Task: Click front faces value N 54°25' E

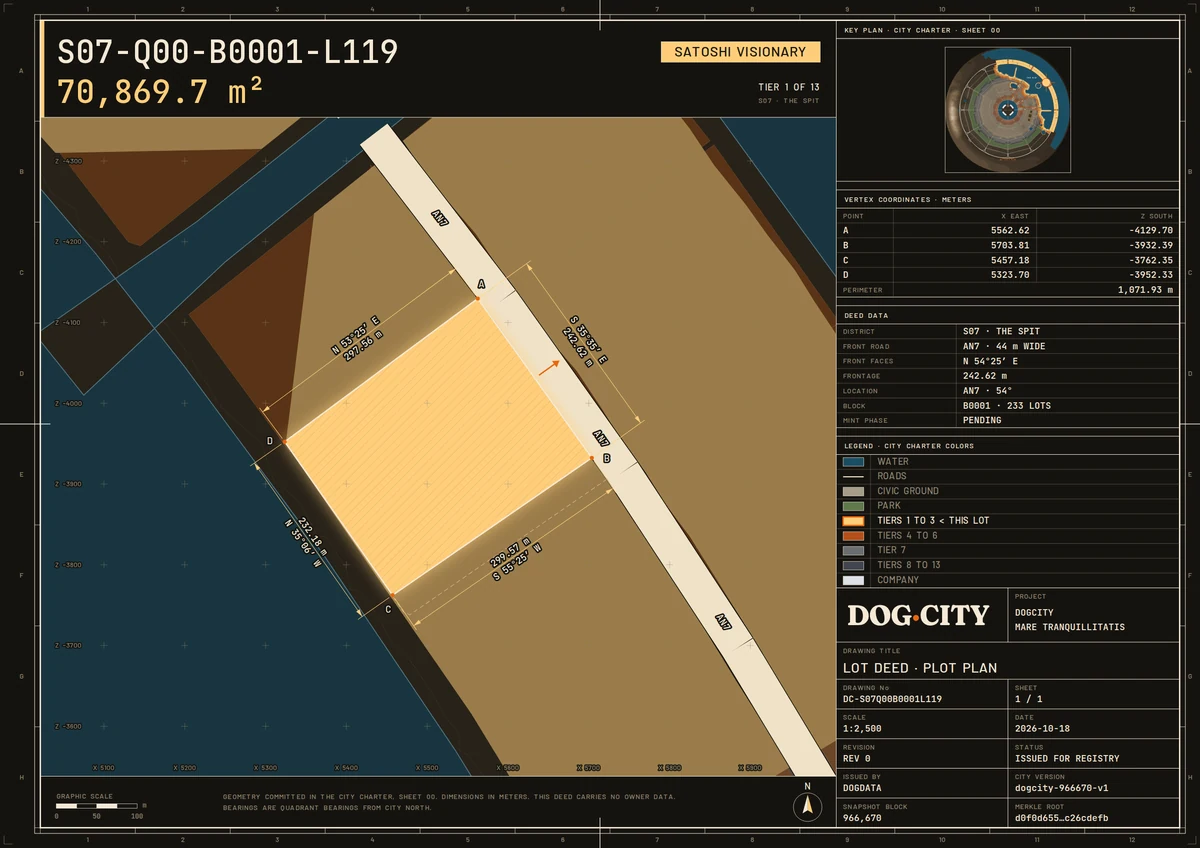Action: (990, 361)
